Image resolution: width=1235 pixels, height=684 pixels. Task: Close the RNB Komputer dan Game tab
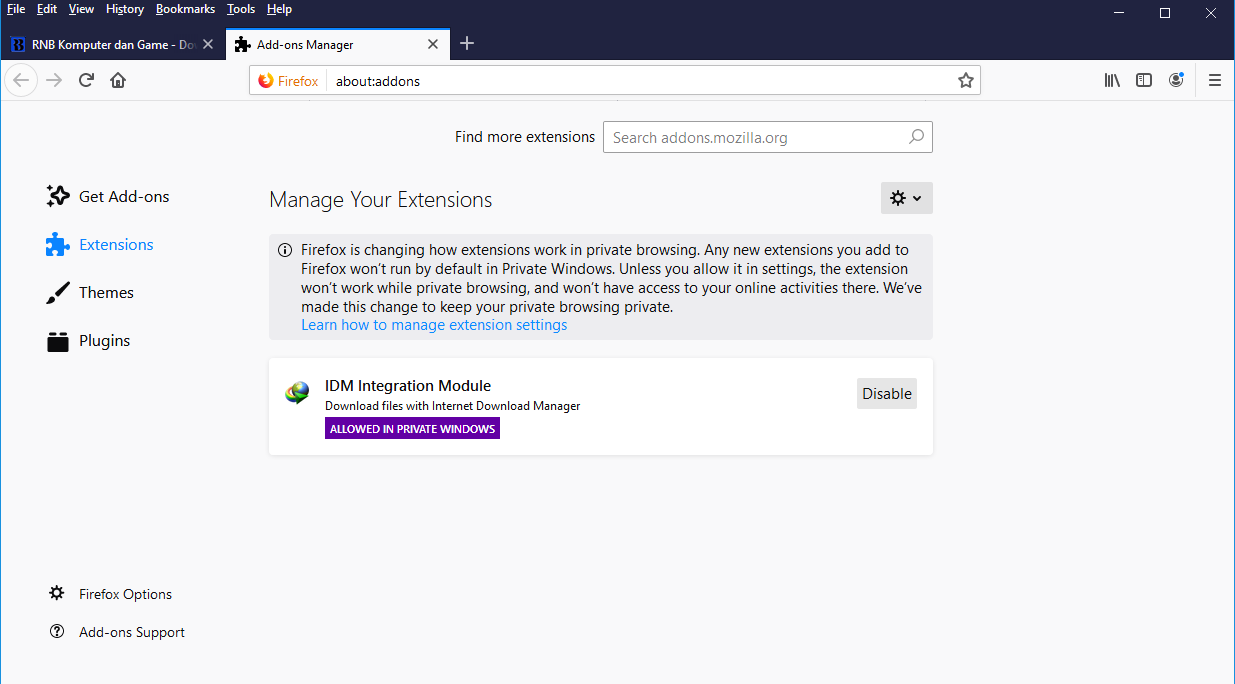point(208,44)
